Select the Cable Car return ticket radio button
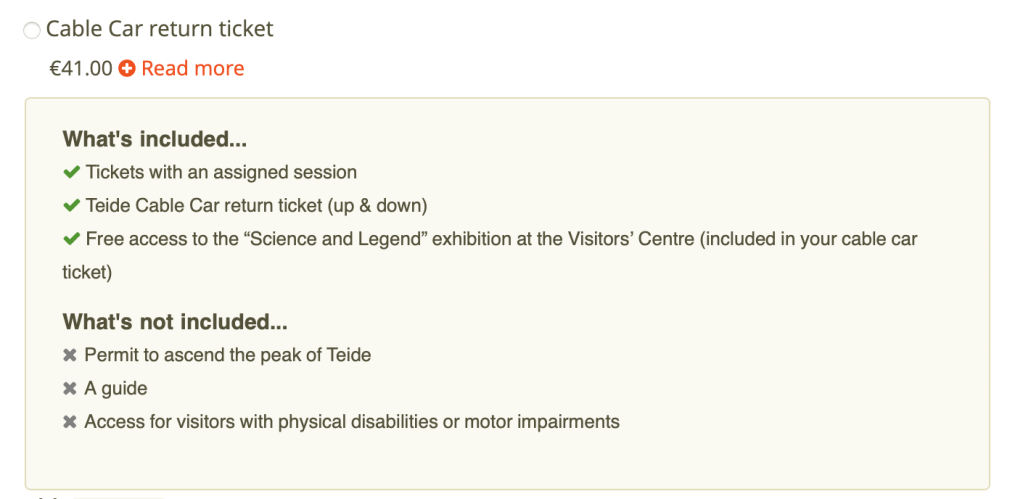The height and width of the screenshot is (499, 1023). pyautogui.click(x=32, y=31)
